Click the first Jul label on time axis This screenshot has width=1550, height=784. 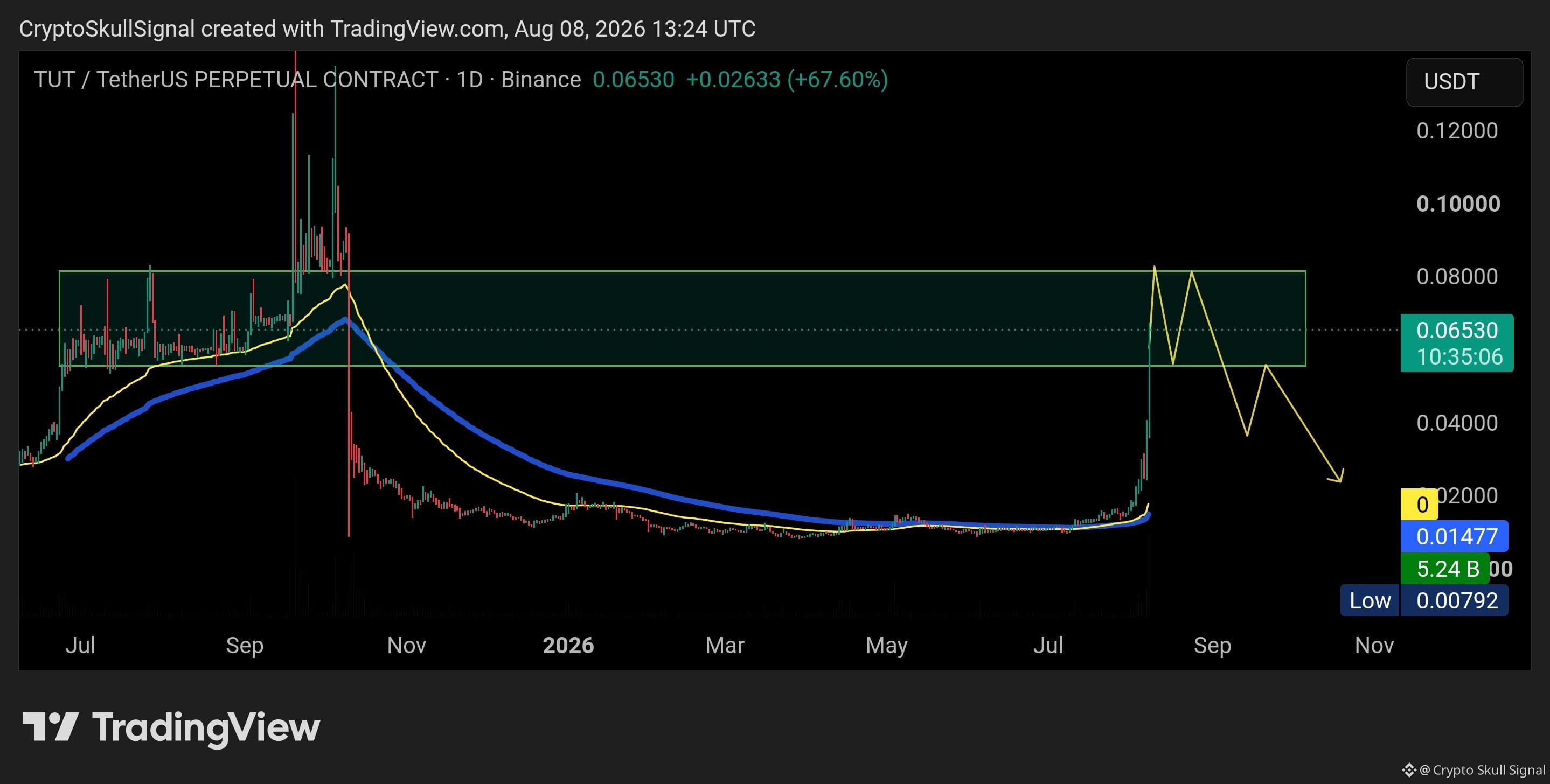[x=80, y=645]
